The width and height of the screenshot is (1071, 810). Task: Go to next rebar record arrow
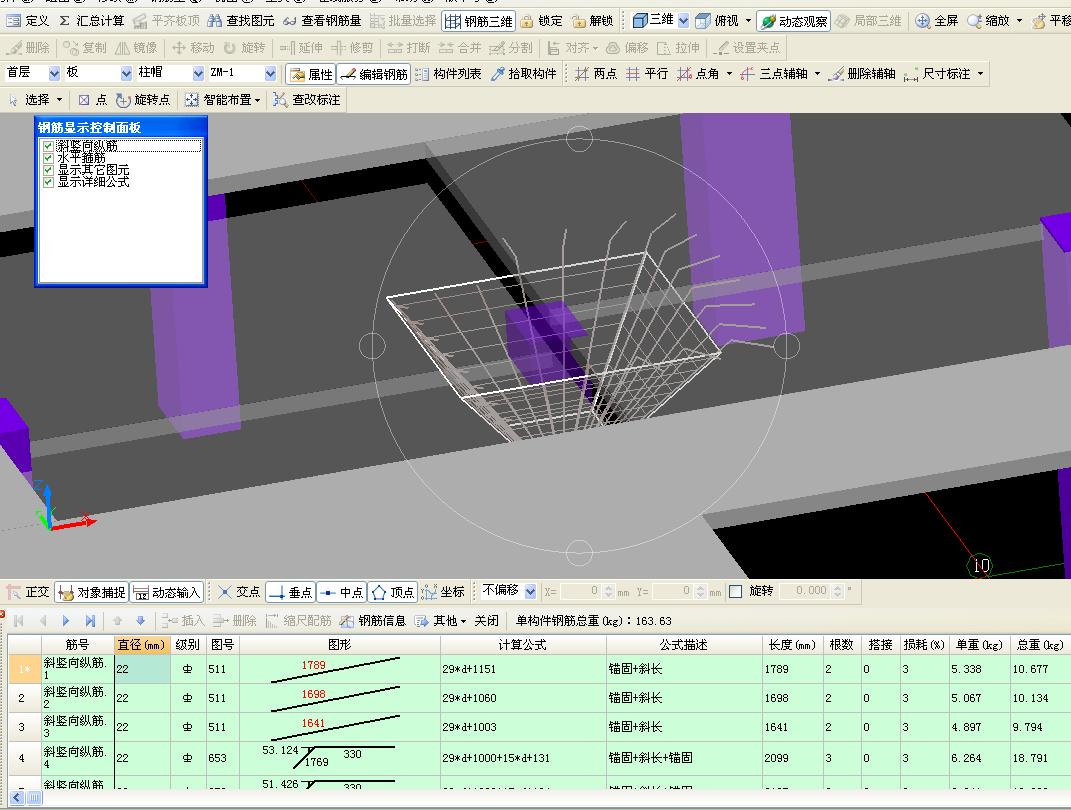66,621
